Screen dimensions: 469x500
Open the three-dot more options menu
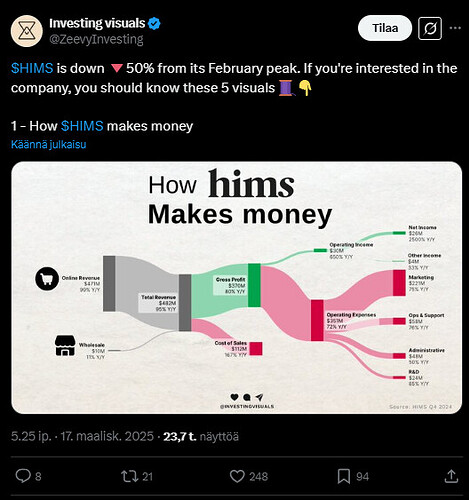pyautogui.click(x=455, y=28)
